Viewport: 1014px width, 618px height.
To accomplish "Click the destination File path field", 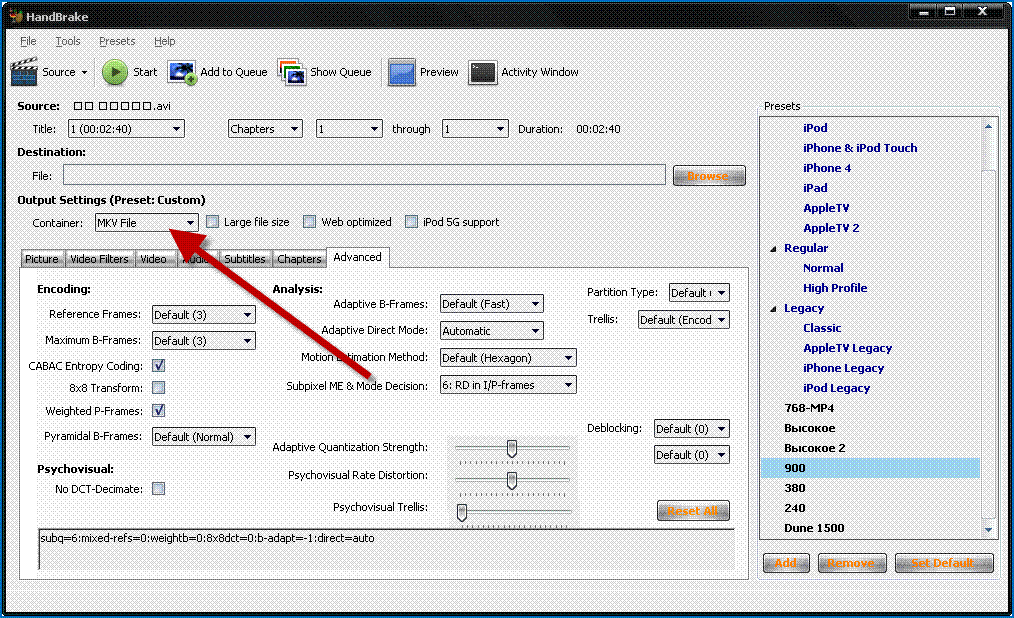I will click(364, 175).
